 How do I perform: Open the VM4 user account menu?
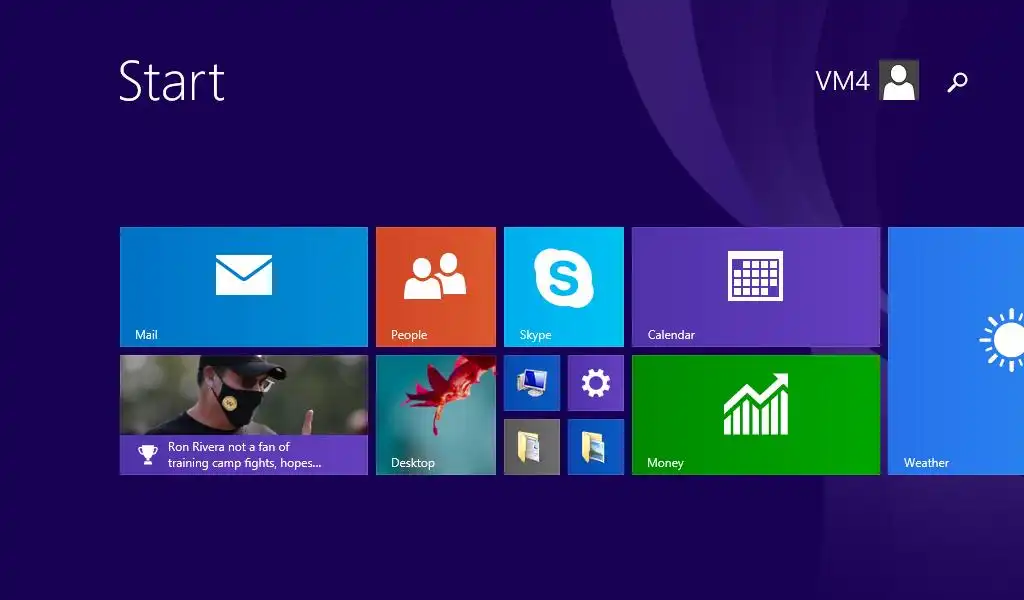[x=867, y=80]
